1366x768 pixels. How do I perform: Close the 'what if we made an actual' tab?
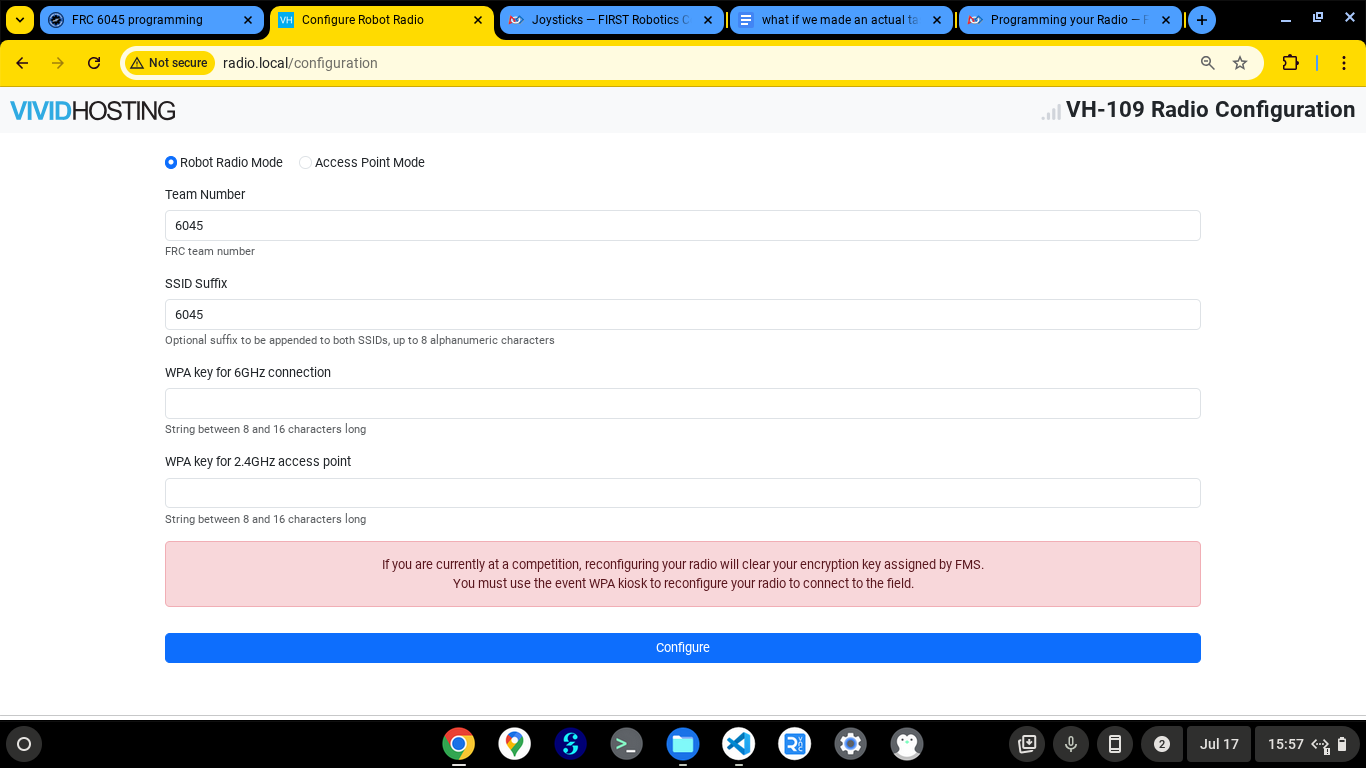point(937,20)
